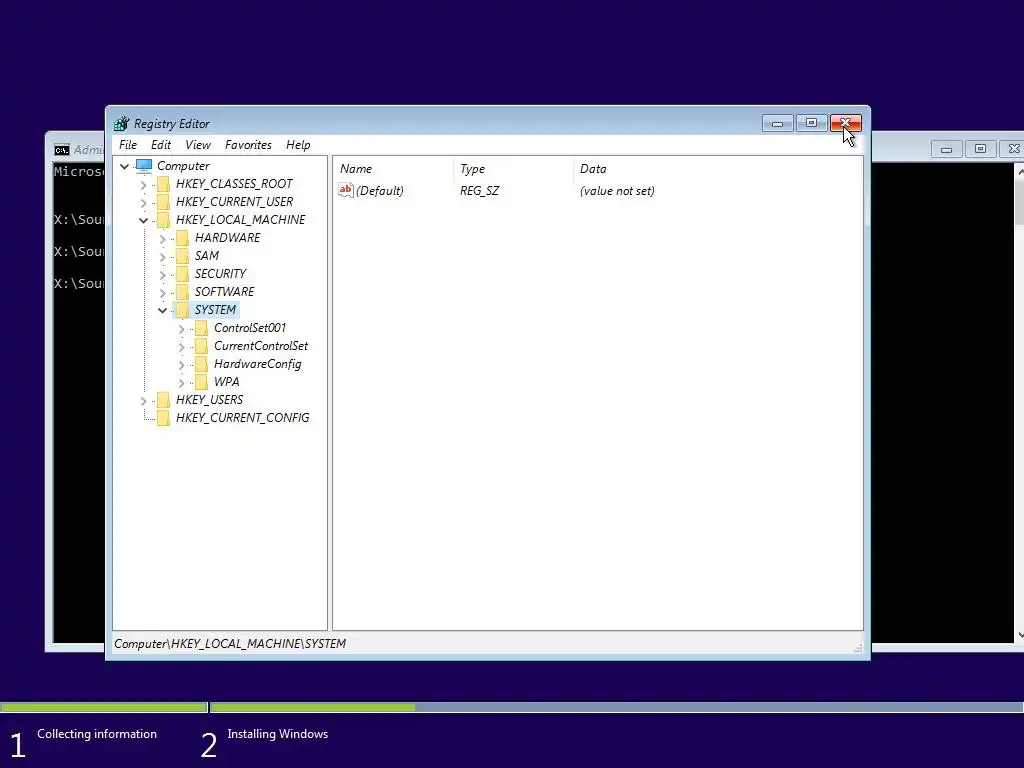
Task: Click the HKEY_CURRENT_USER folder icon
Action: pyautogui.click(x=163, y=202)
